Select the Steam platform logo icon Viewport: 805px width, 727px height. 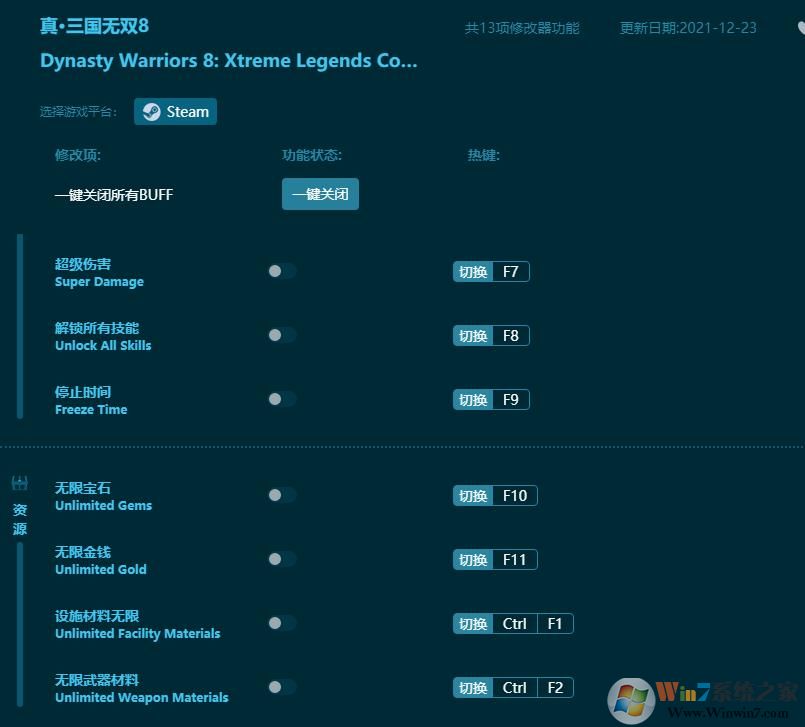152,111
